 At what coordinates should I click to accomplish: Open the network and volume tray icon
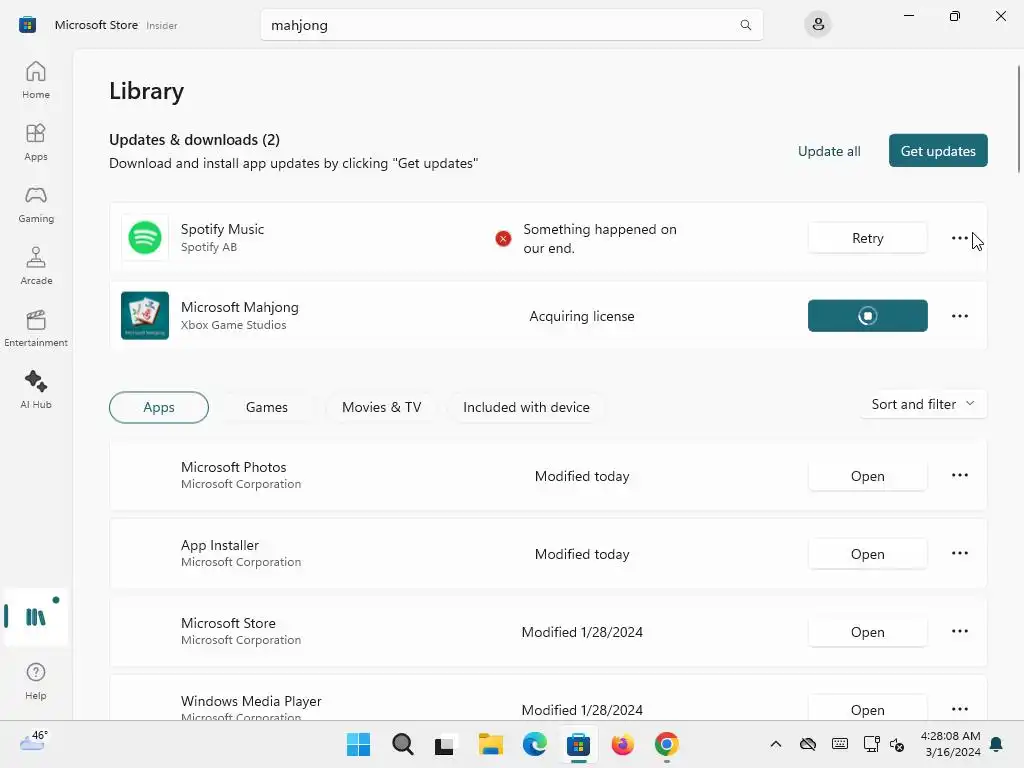click(884, 744)
